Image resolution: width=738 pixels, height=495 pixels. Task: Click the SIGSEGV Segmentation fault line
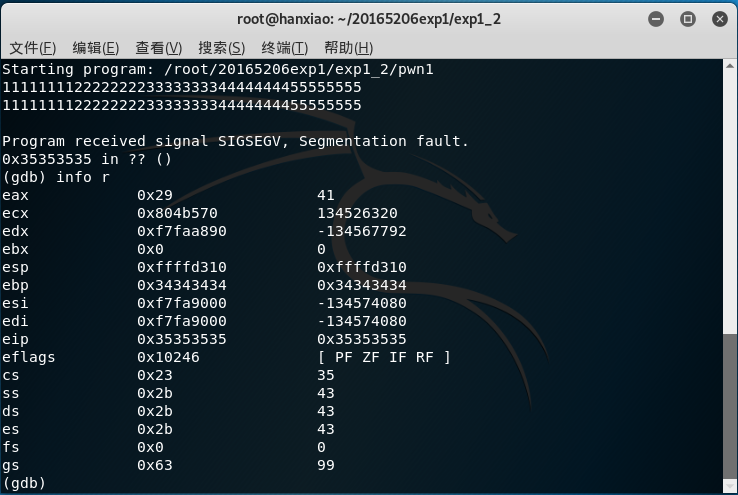(x=235, y=141)
